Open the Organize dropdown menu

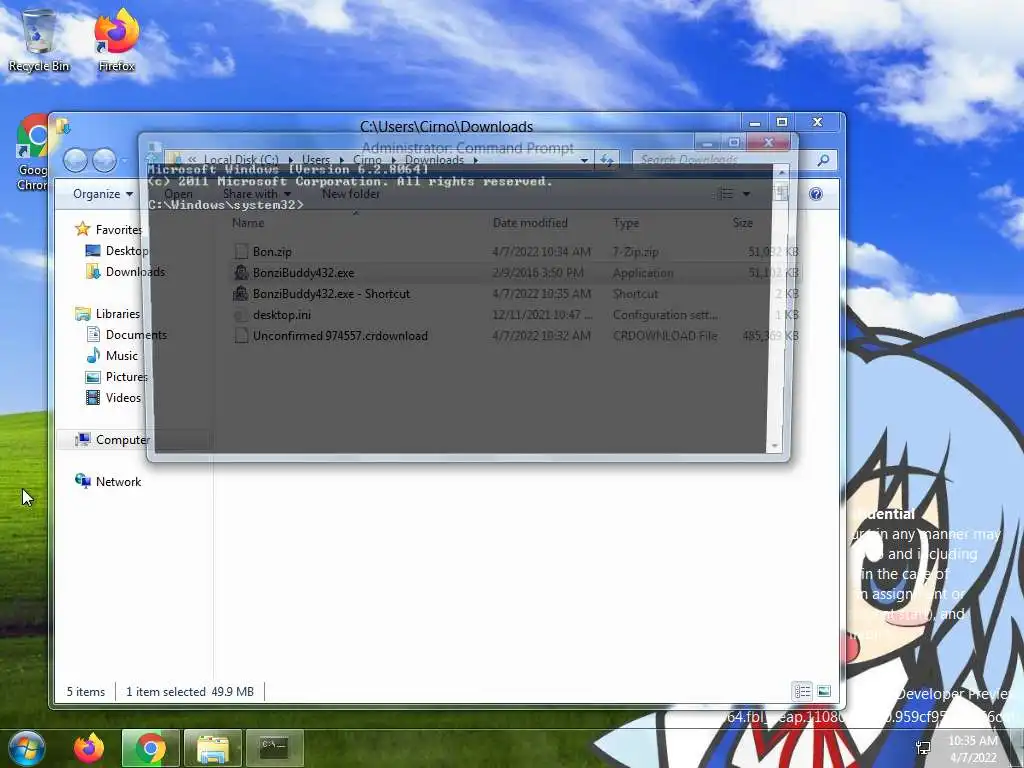pos(103,194)
